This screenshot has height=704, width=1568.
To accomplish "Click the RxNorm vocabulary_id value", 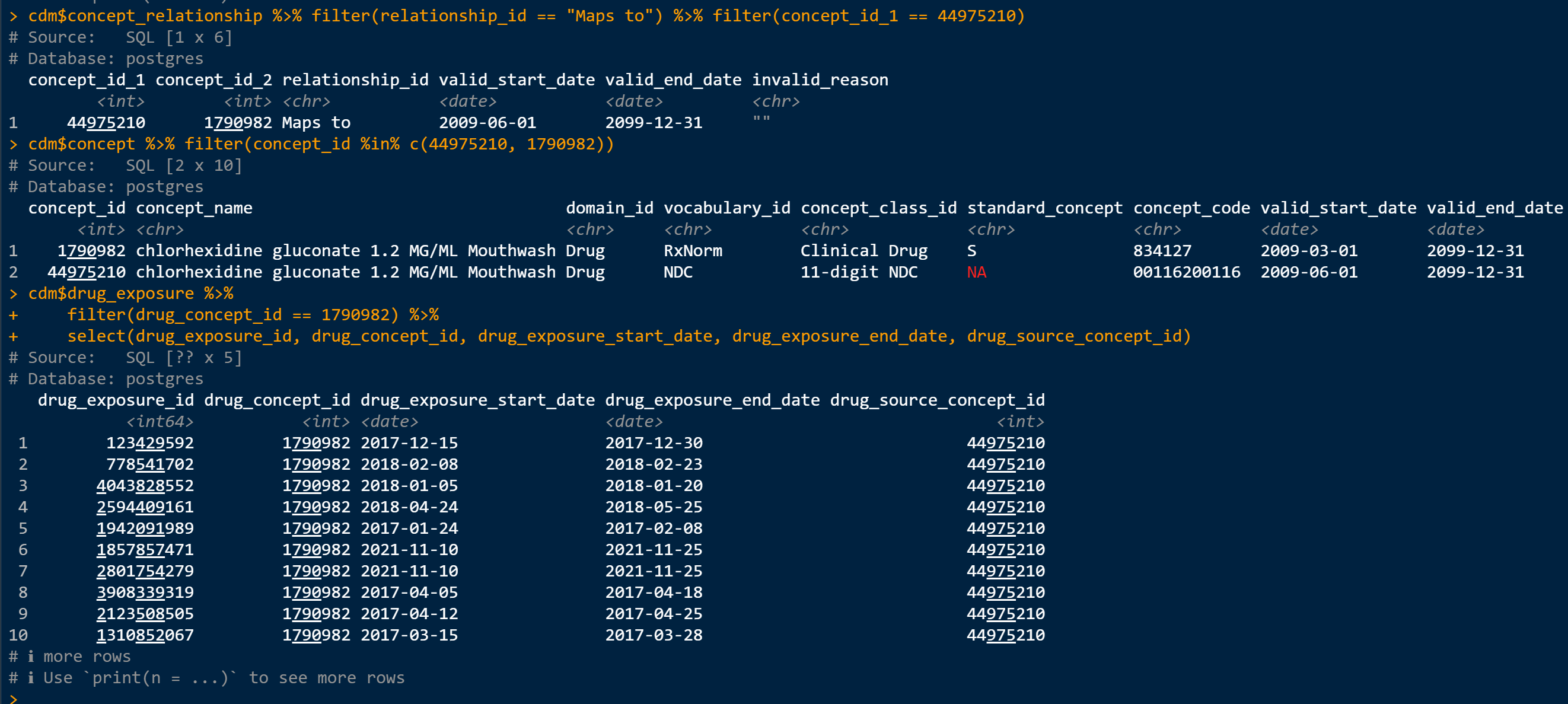I will [x=693, y=251].
